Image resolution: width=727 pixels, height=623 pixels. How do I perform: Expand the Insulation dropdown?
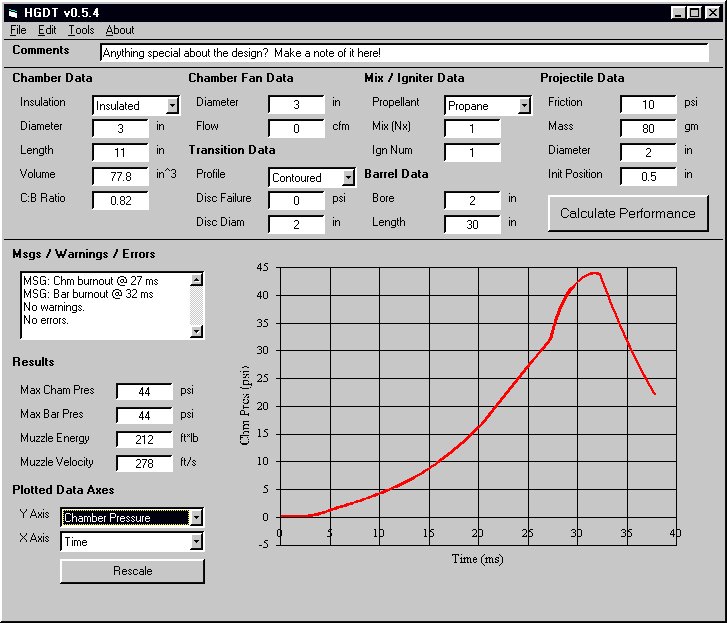[x=172, y=105]
